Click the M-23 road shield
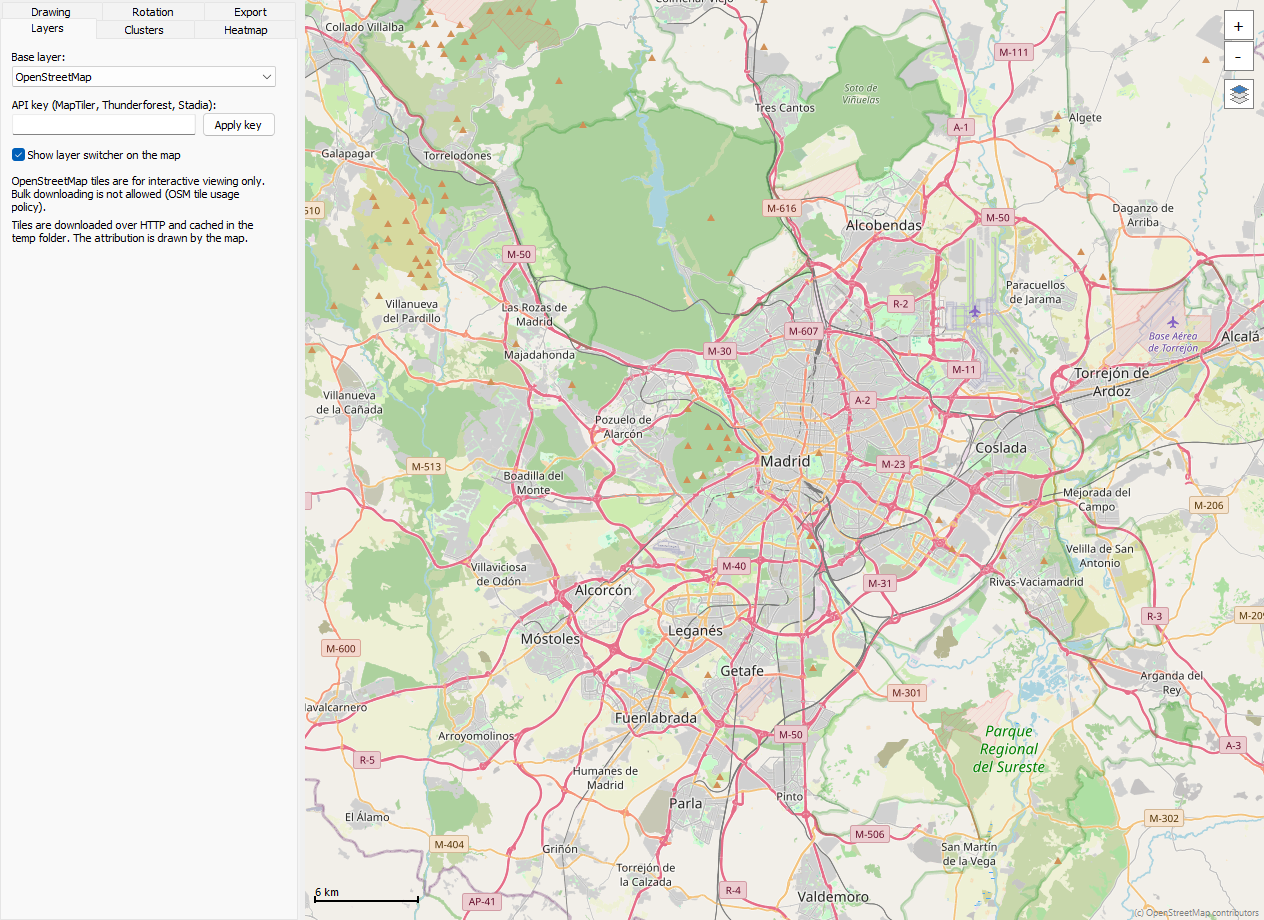The image size is (1264, 920). 893,464
